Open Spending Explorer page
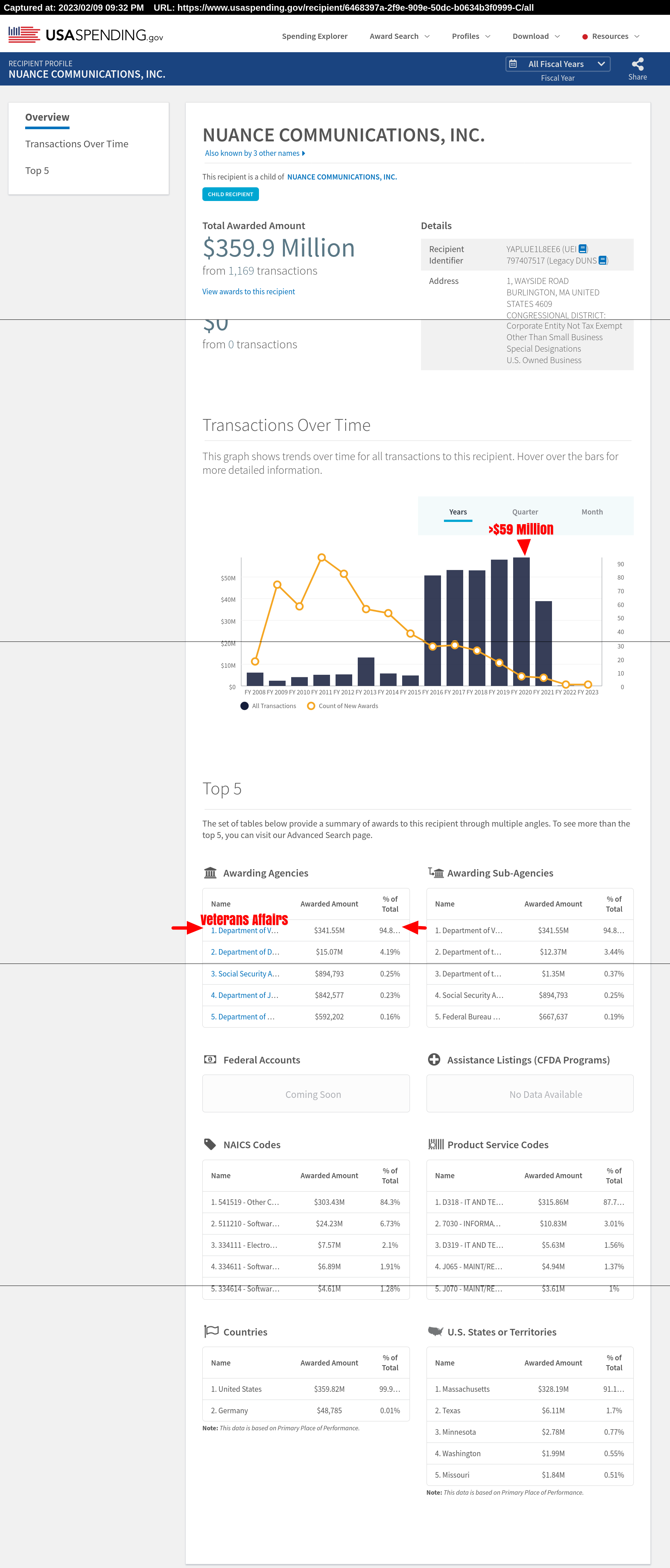 point(314,37)
